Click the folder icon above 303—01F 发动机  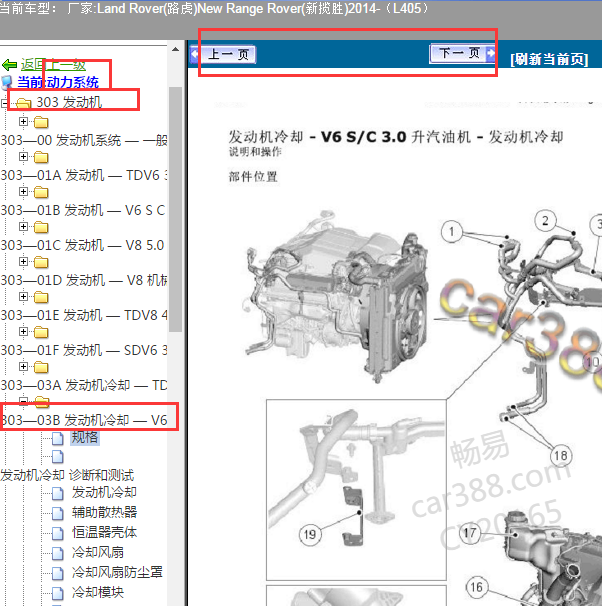(x=41, y=332)
